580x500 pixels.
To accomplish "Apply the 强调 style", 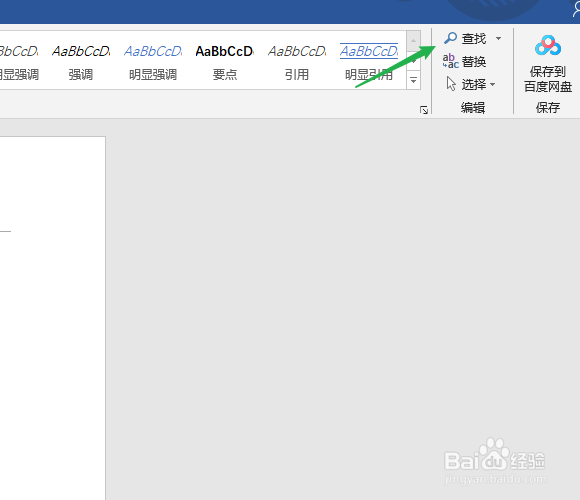I will pyautogui.click(x=81, y=62).
